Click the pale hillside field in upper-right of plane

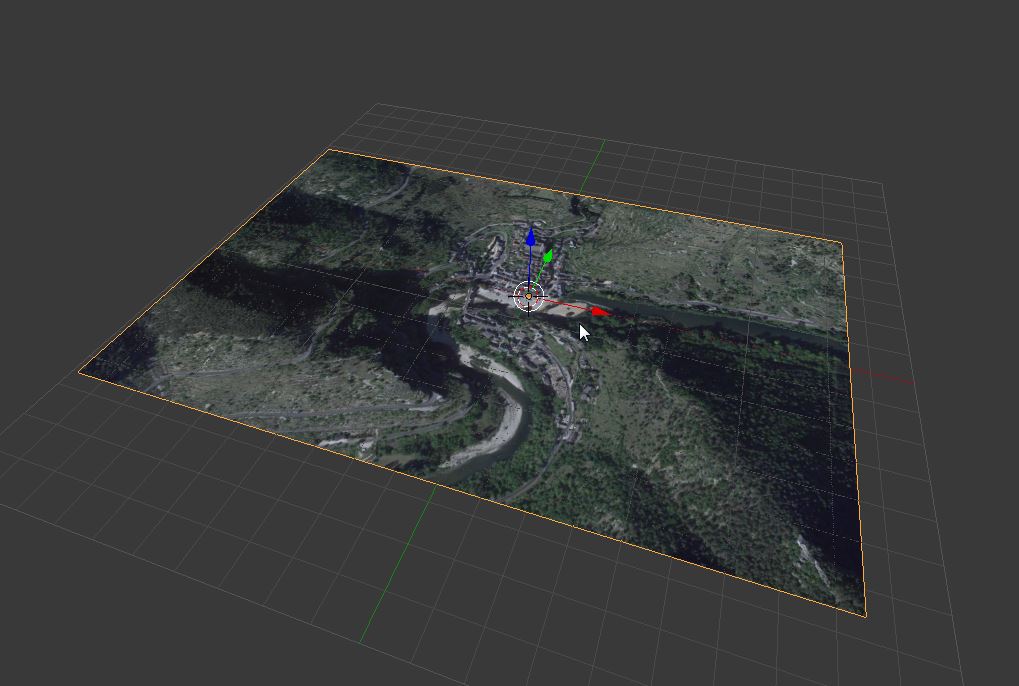[x=700, y=250]
